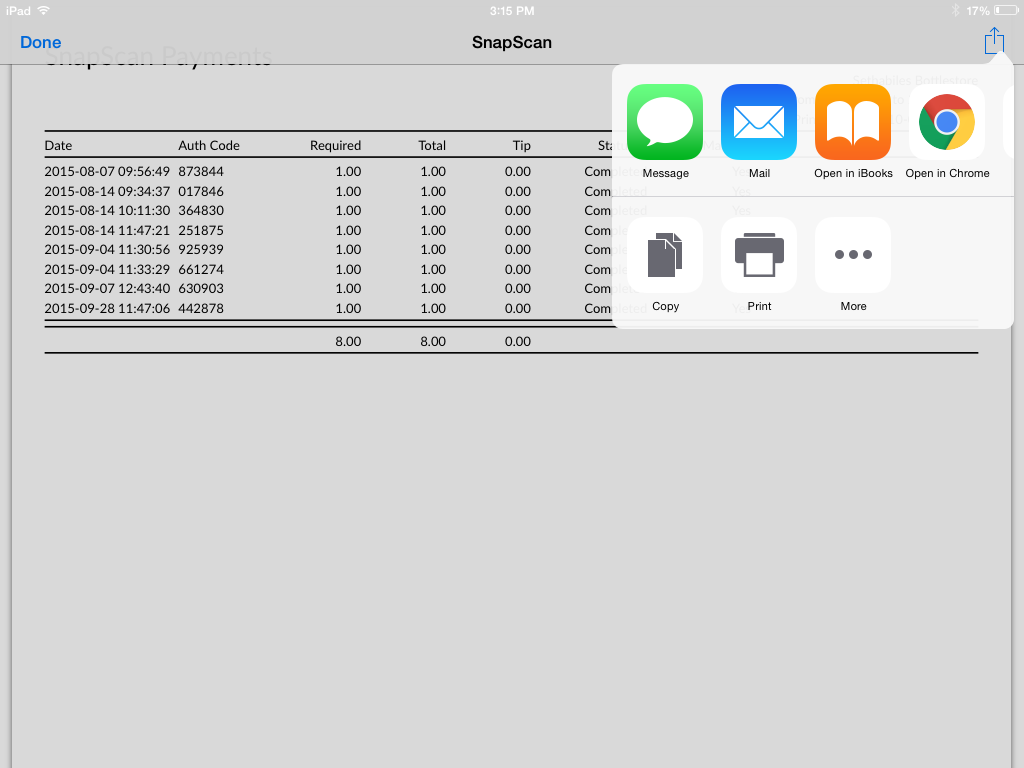Select auth code 925939
This screenshot has width=1024, height=768.
click(x=201, y=249)
